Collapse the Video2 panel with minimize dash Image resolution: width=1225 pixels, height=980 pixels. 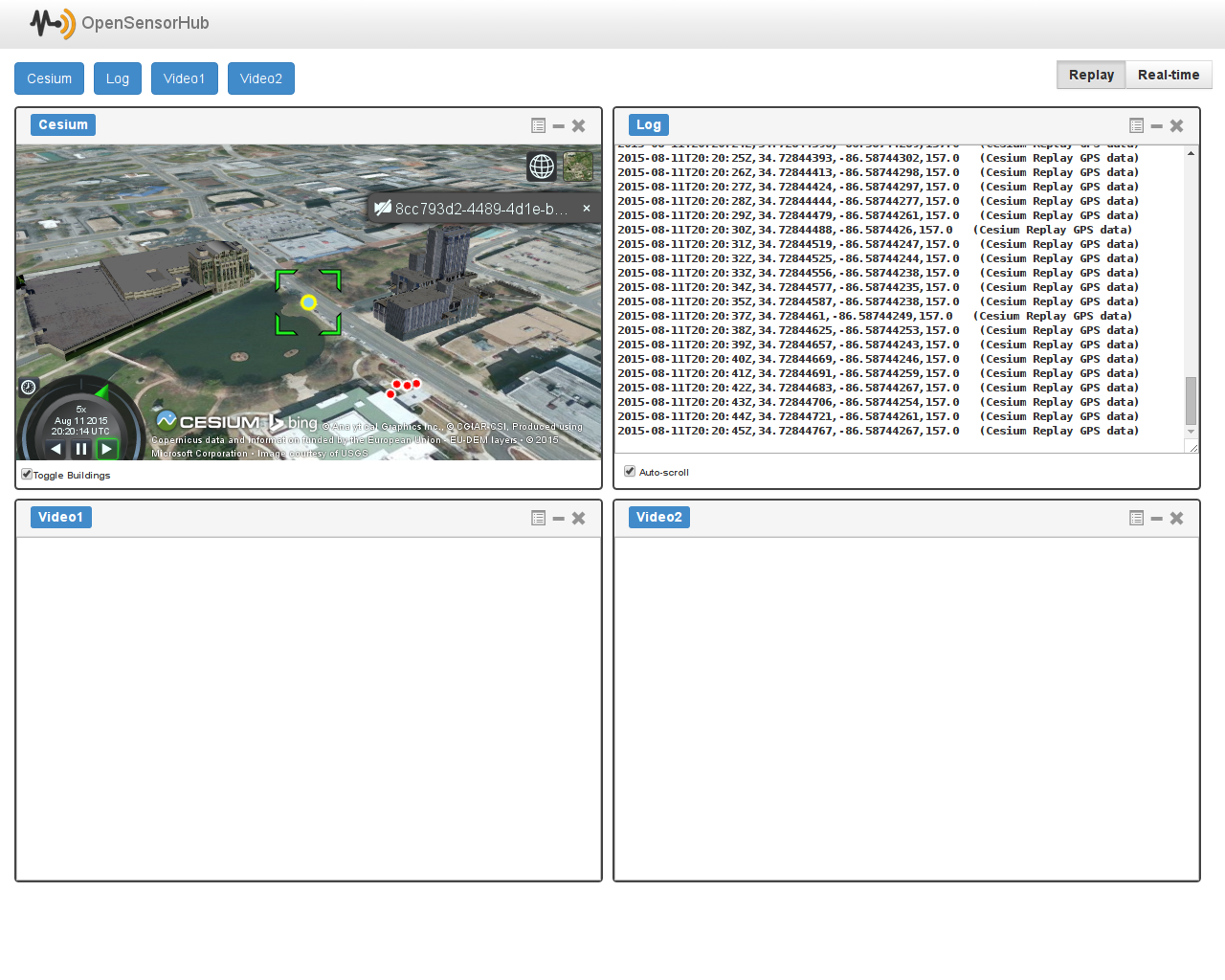[1156, 518]
